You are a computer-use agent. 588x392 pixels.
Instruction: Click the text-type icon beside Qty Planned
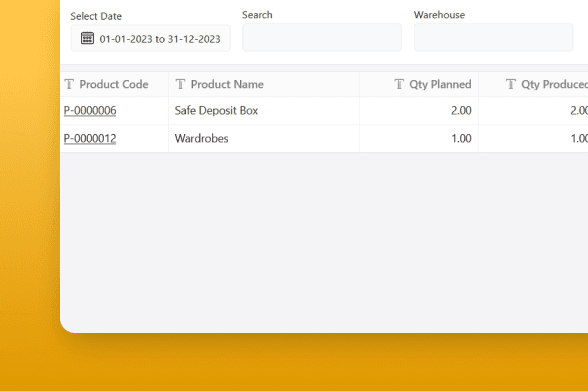tap(399, 84)
